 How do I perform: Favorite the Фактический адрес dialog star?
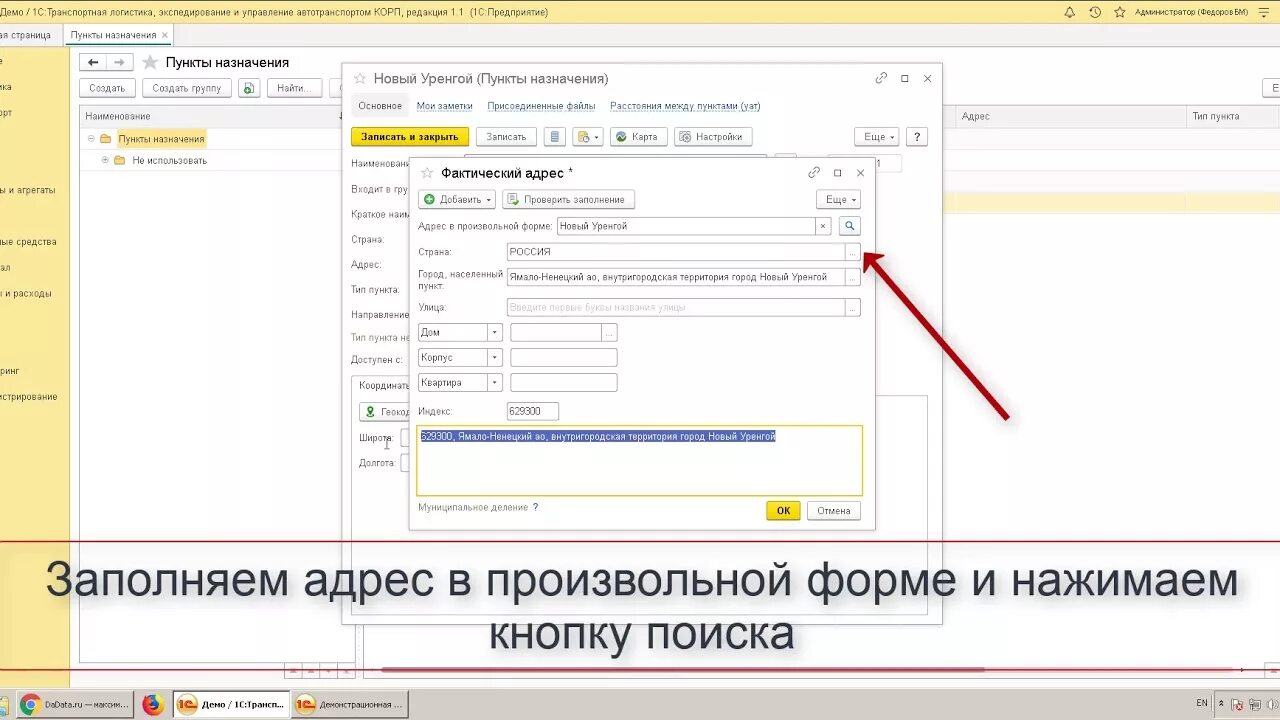pyautogui.click(x=427, y=173)
